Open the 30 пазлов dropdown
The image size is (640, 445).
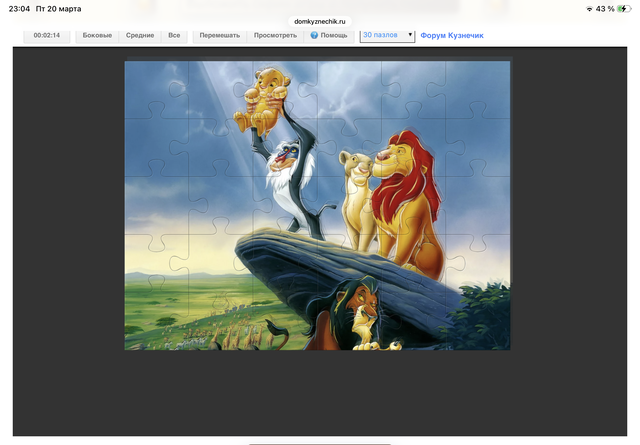coord(387,36)
